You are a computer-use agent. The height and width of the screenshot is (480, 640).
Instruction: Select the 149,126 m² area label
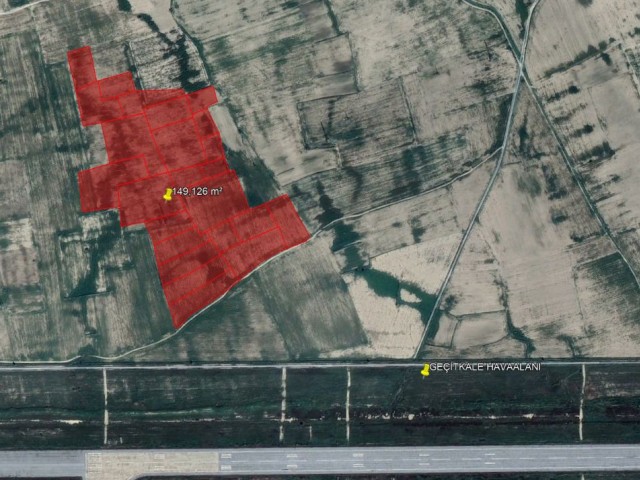click(x=198, y=191)
